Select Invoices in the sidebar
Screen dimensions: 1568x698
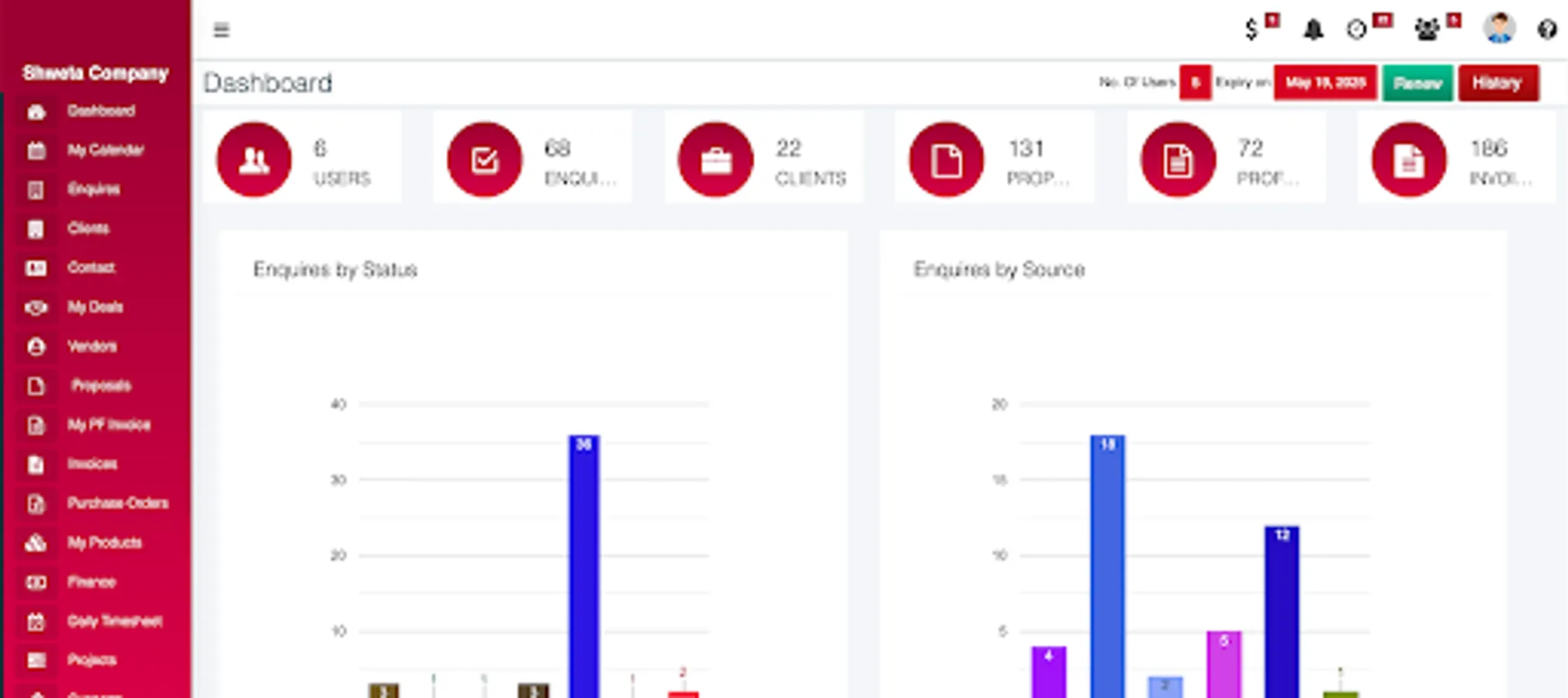click(92, 464)
